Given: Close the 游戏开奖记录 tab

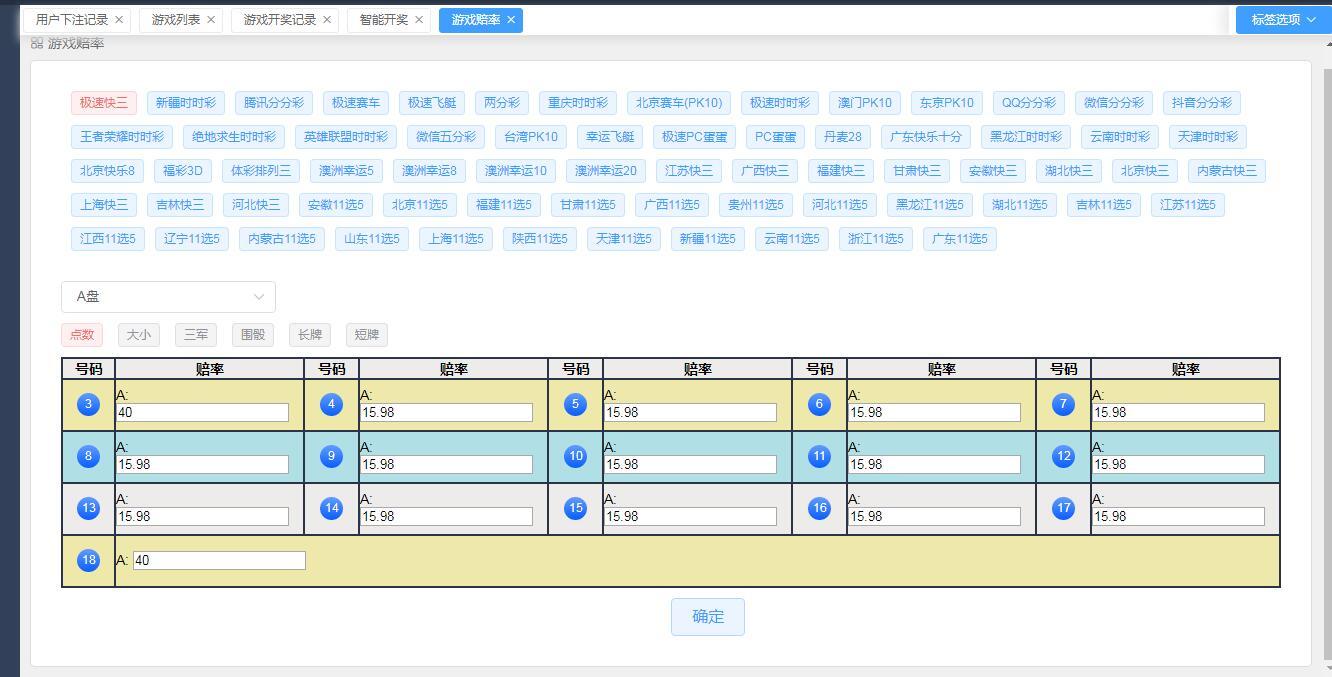Looking at the screenshot, I should (327, 20).
